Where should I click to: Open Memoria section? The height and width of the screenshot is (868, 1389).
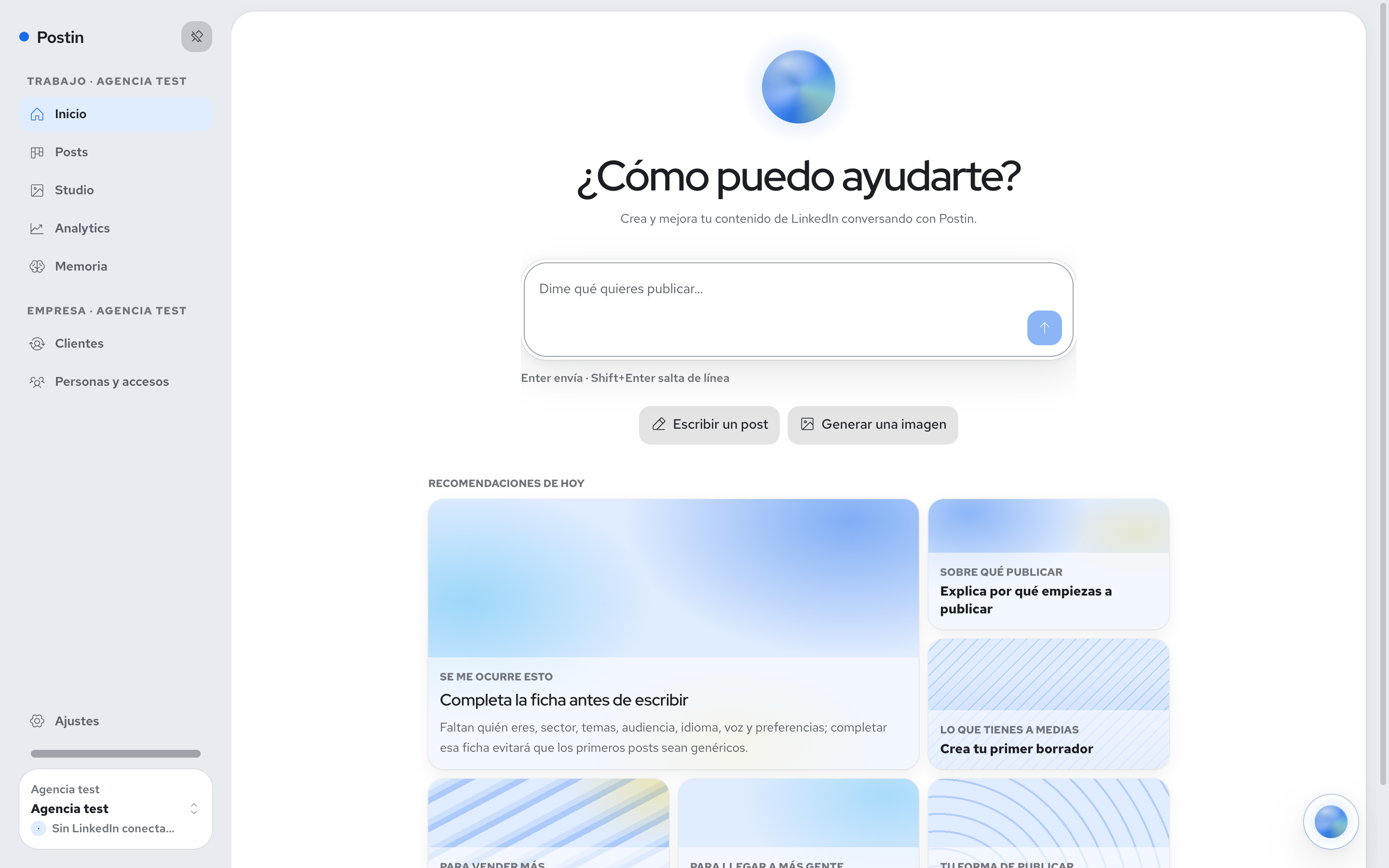[x=115, y=266]
